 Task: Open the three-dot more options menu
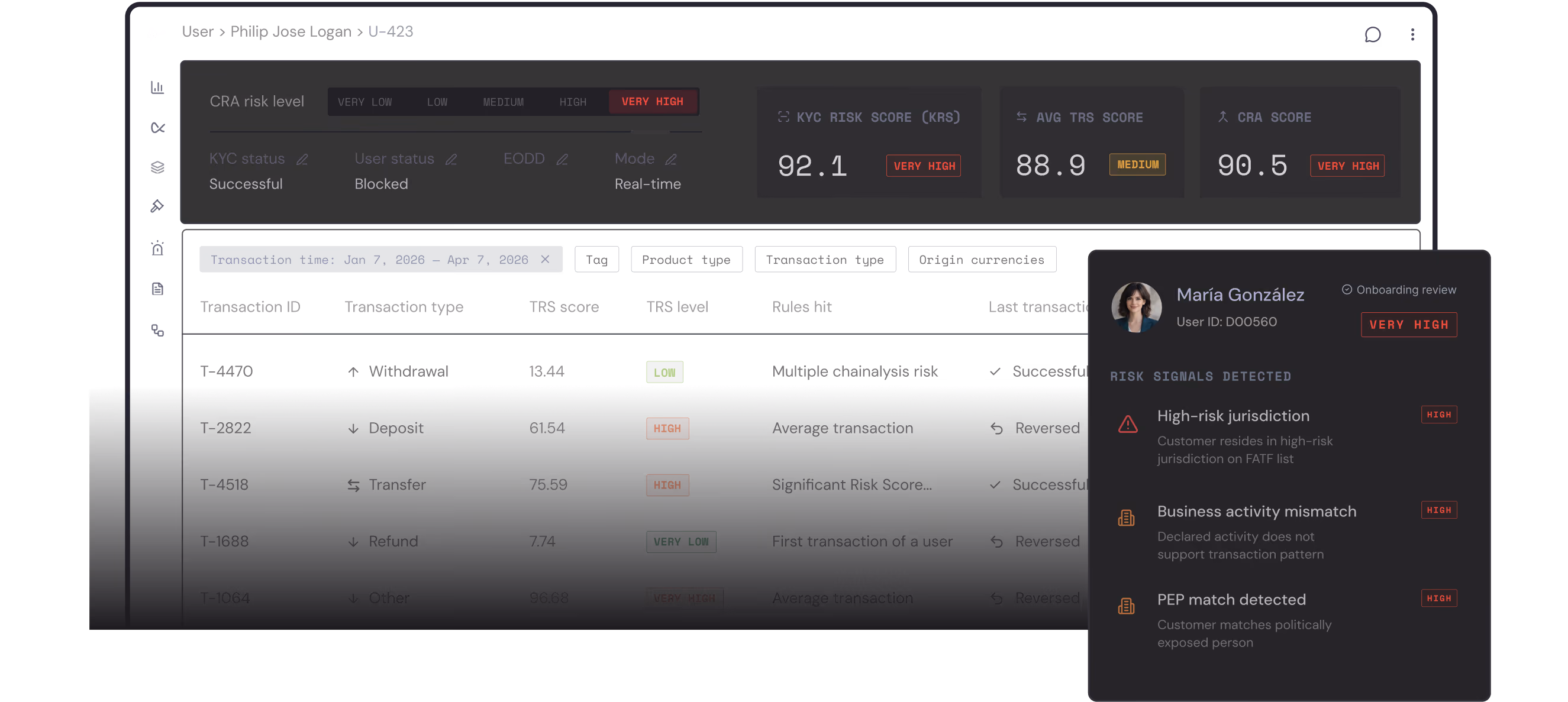tap(1412, 35)
